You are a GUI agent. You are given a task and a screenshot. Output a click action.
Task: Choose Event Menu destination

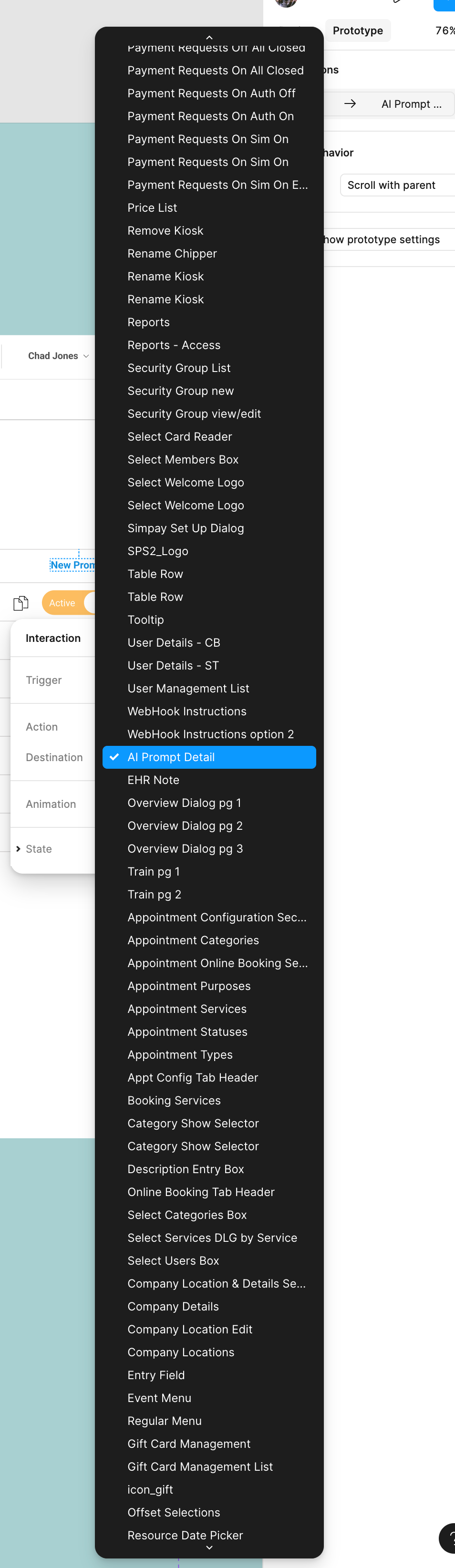pos(209,1398)
